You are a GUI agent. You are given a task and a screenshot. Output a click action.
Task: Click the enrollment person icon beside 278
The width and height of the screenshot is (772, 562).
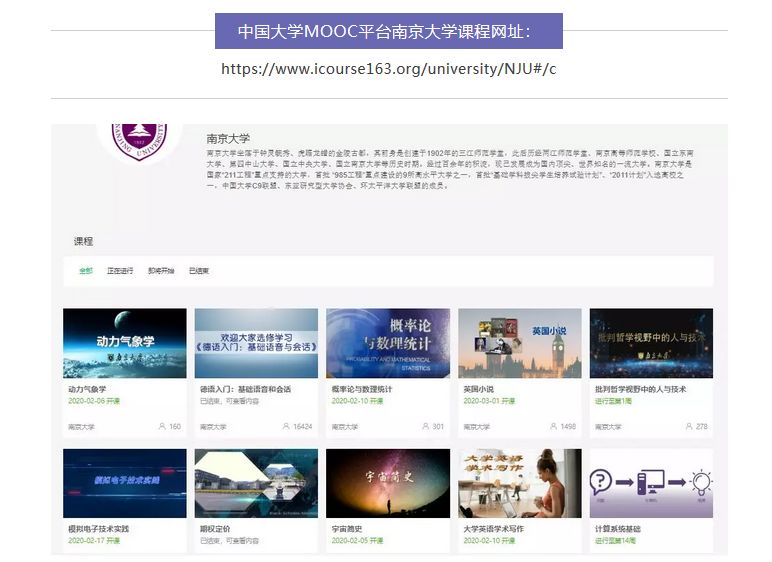tap(689, 426)
